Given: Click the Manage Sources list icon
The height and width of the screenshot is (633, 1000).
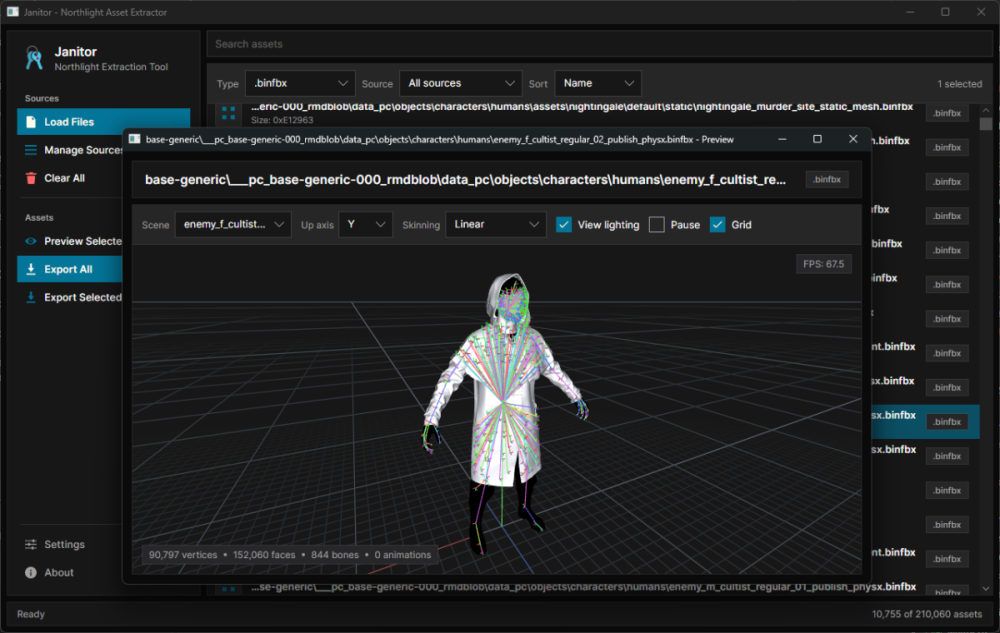Looking at the screenshot, I should (x=31, y=150).
